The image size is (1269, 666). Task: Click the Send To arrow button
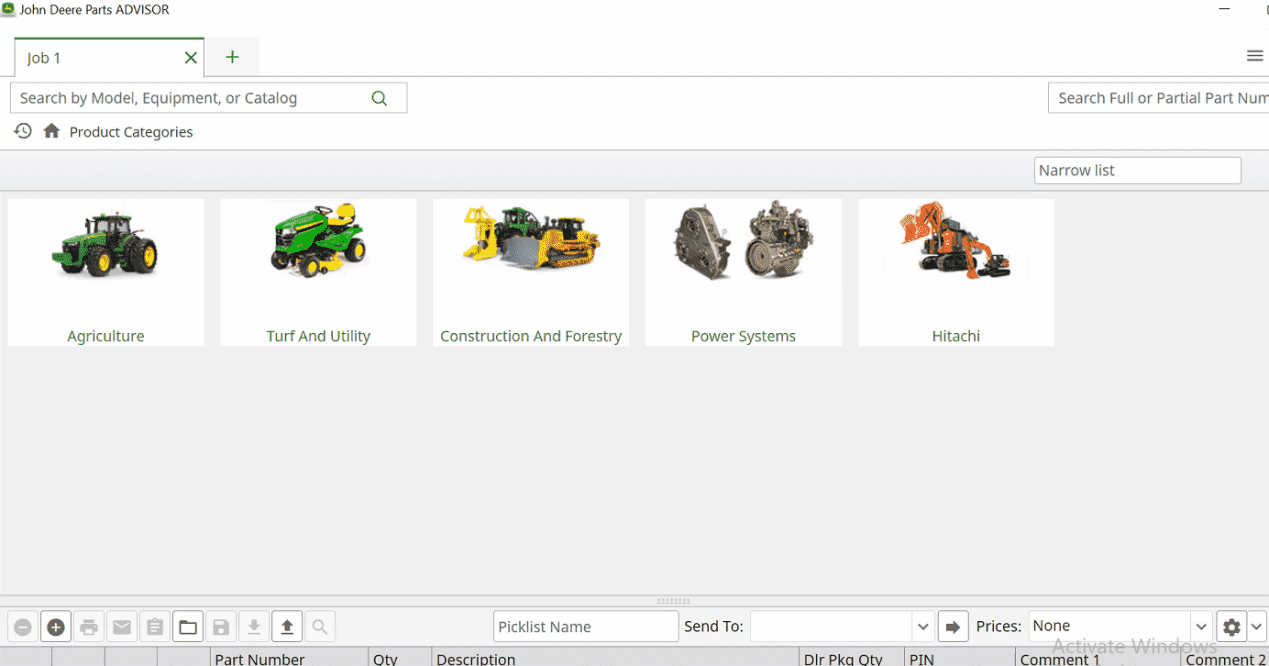point(953,627)
